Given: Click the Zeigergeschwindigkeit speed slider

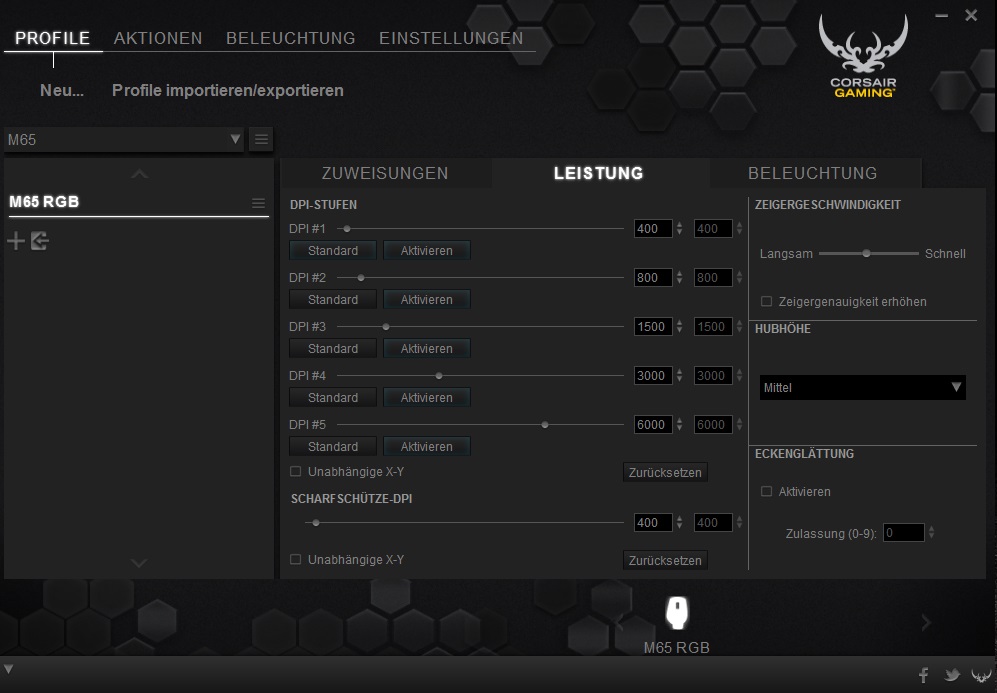Looking at the screenshot, I should click(x=867, y=253).
